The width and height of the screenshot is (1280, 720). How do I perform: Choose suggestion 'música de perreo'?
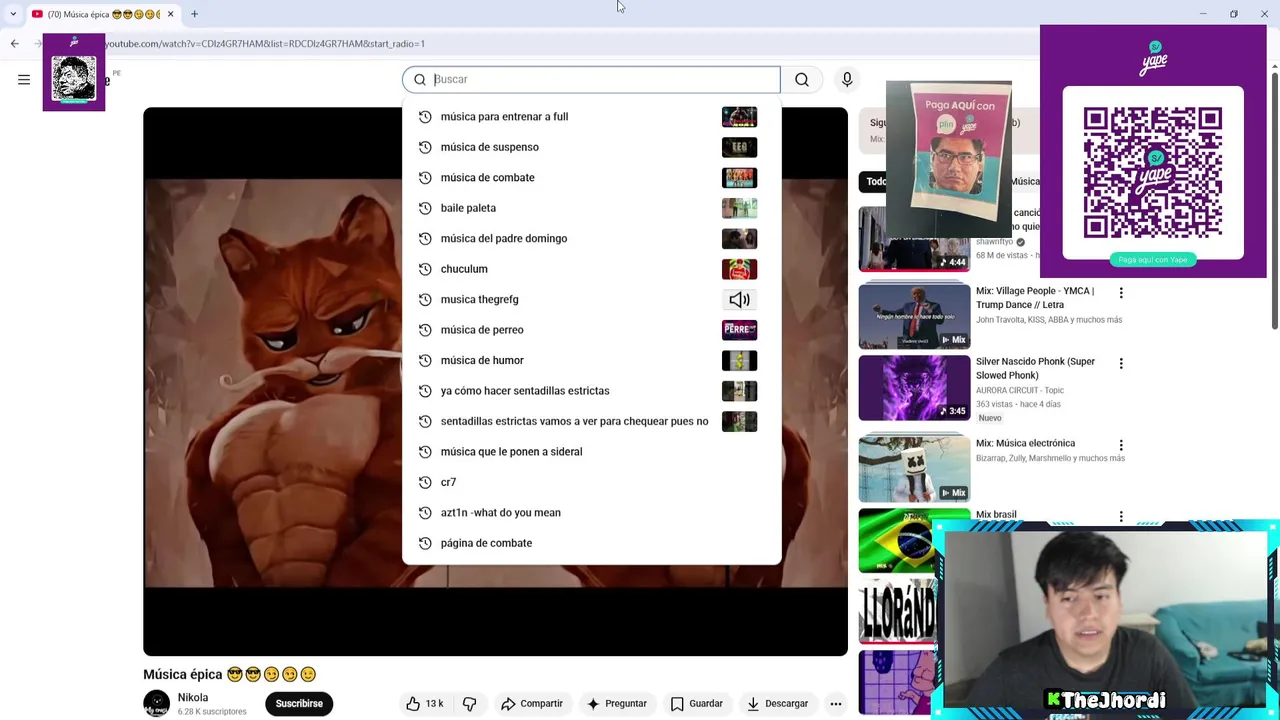[x=591, y=330]
